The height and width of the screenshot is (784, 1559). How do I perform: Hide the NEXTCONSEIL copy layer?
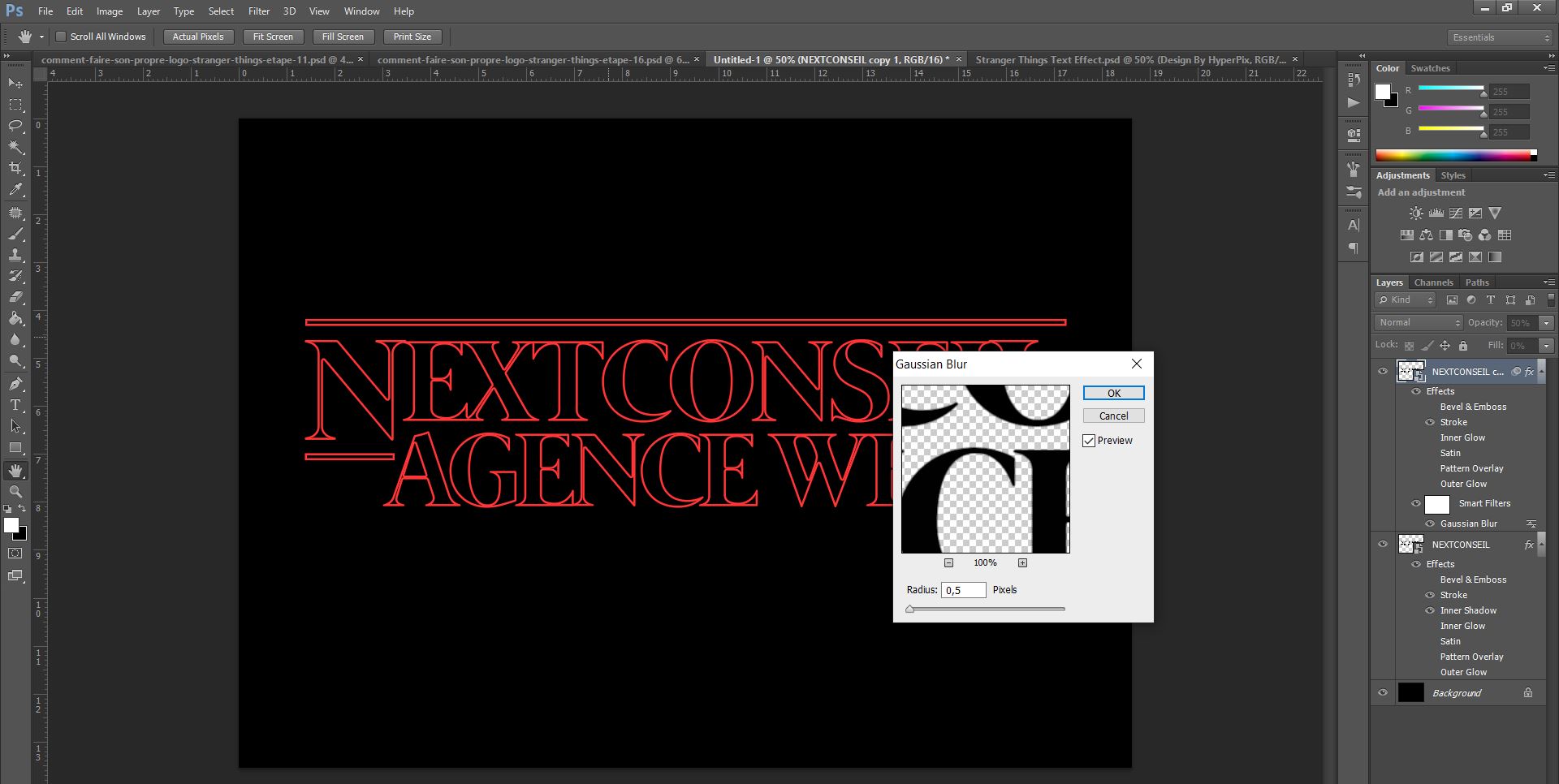tap(1383, 372)
